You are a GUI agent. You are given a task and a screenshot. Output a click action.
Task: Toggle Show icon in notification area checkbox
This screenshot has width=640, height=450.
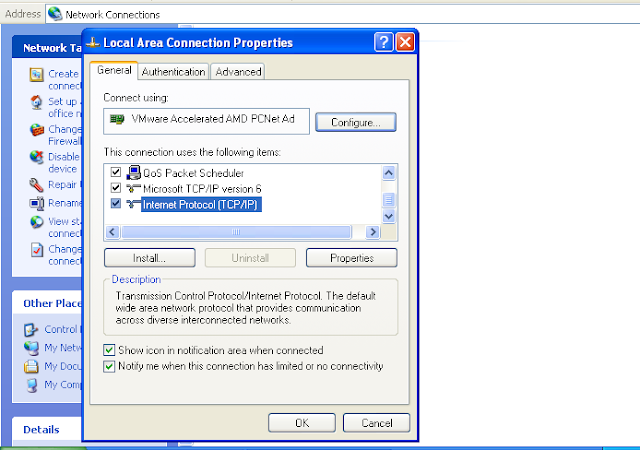click(109, 350)
